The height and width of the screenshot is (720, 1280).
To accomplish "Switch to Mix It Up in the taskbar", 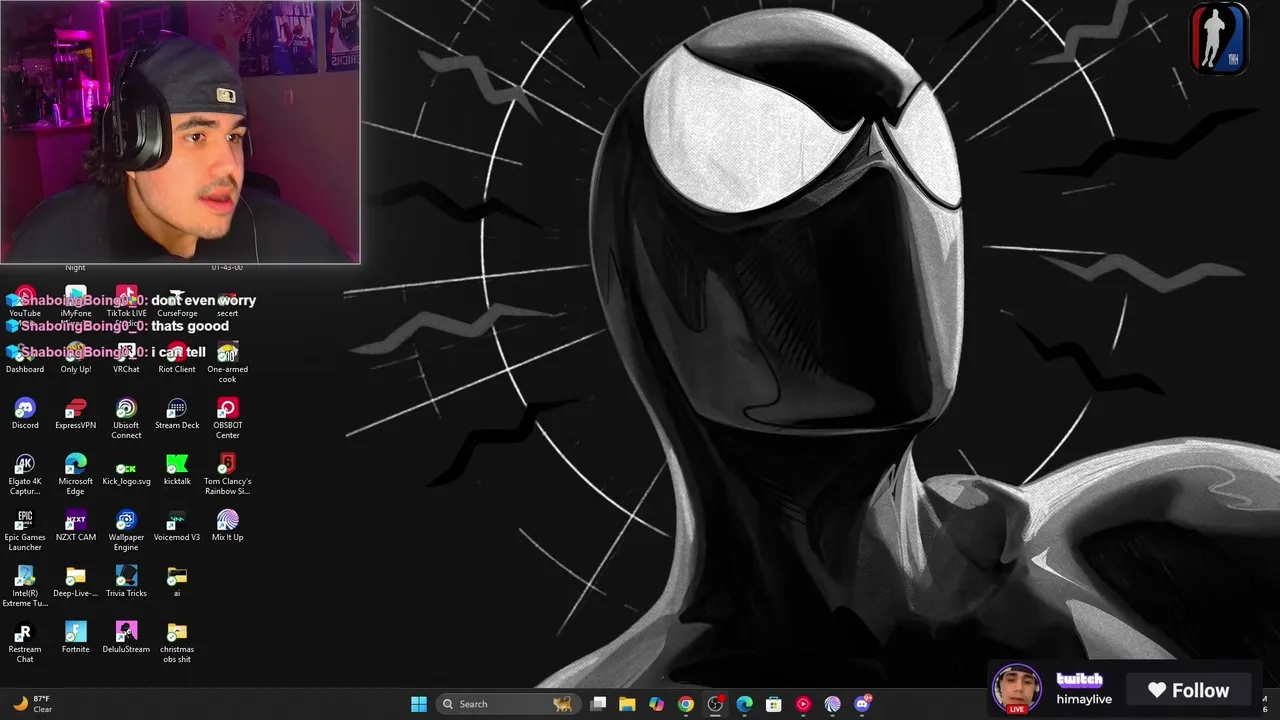I will coord(832,704).
